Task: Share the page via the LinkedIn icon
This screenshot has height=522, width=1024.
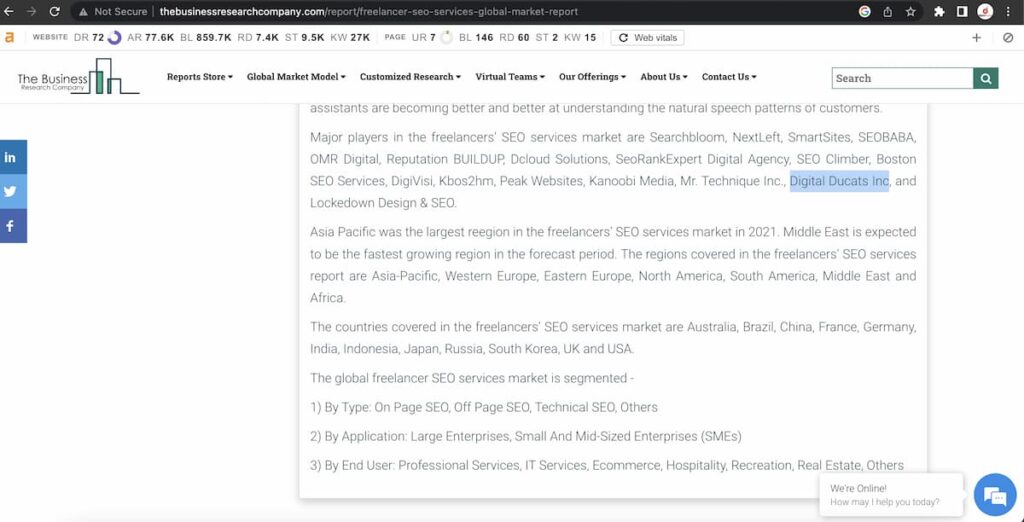Action: (13, 157)
